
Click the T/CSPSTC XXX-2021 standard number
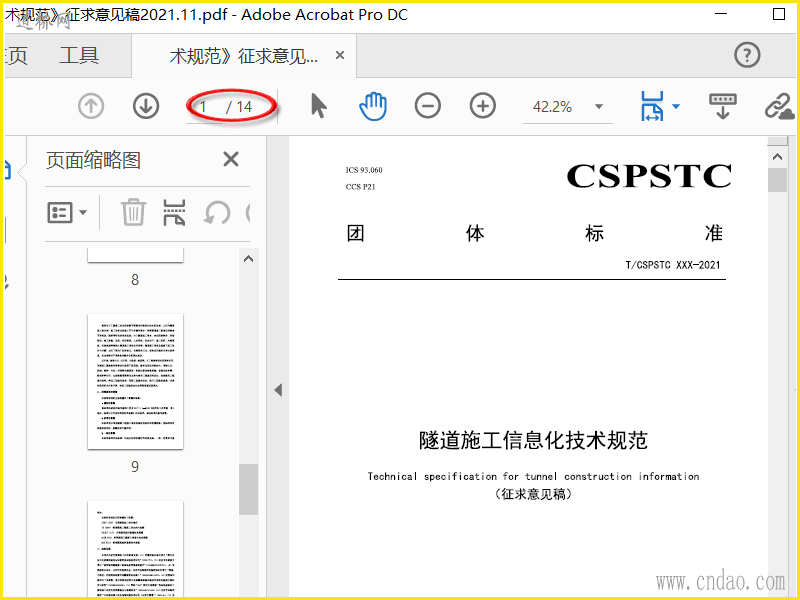pos(673,265)
